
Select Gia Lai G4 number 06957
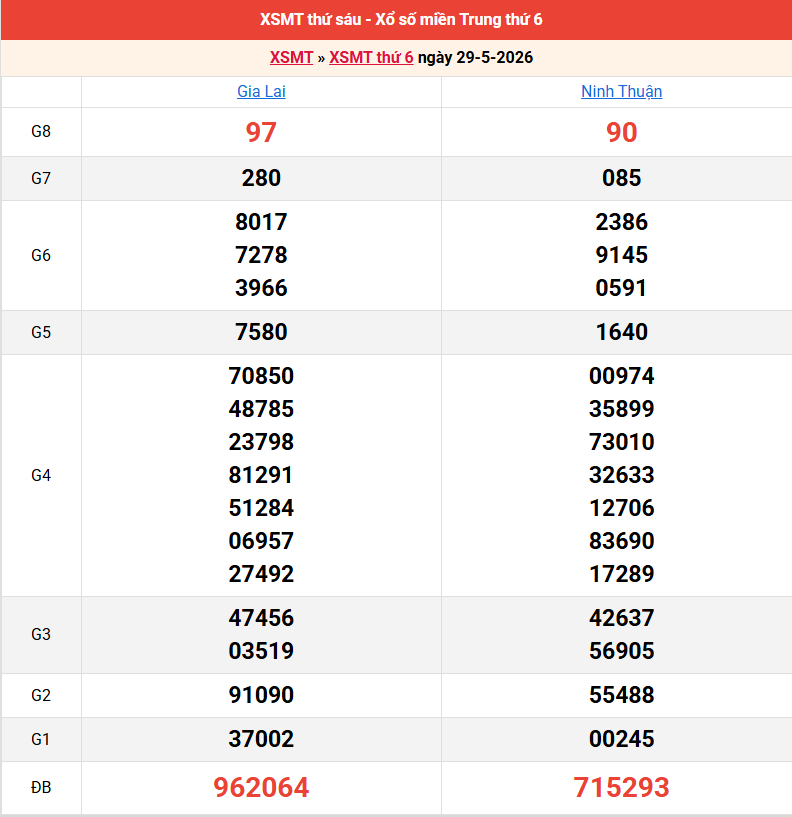(x=261, y=541)
